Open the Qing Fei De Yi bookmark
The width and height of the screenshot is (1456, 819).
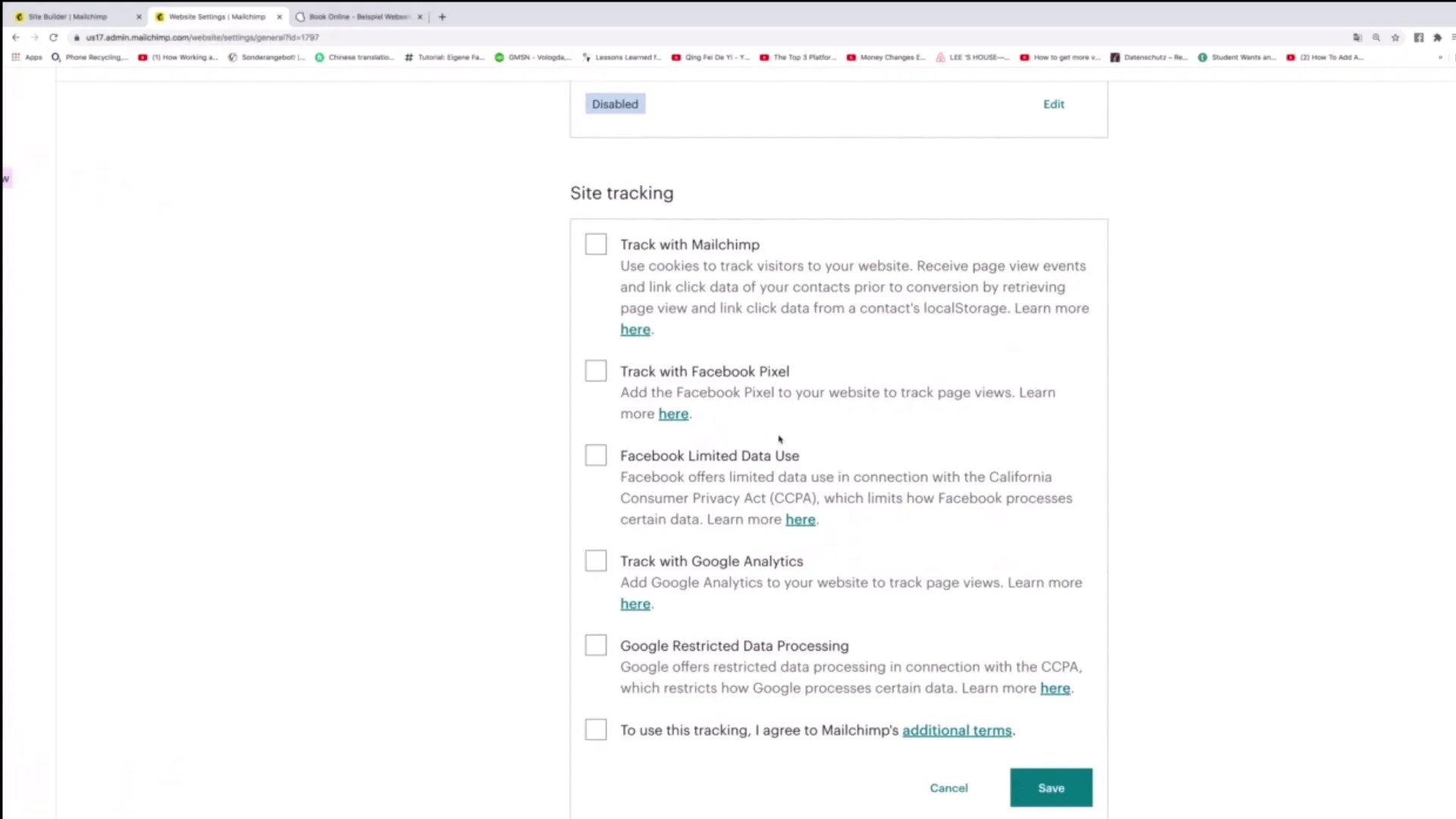tap(711, 57)
